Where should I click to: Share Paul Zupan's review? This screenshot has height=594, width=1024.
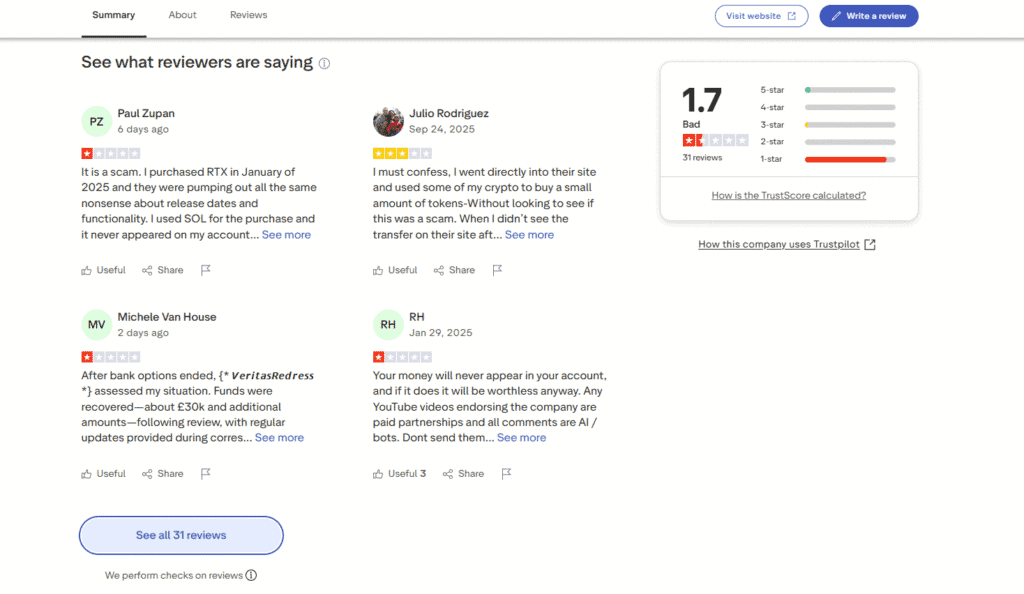click(x=163, y=270)
